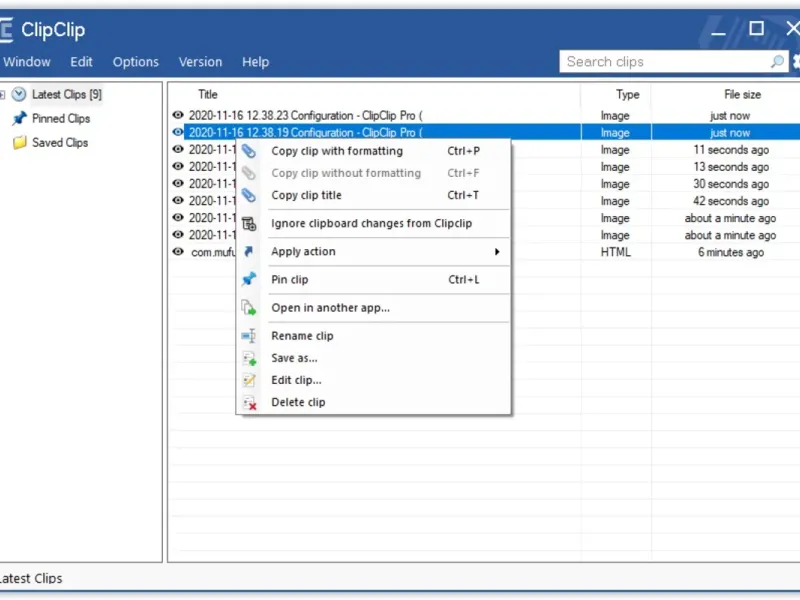Toggle the eye icon on the com.mufu HTML clip
This screenshot has height=600, width=800.
coord(178,252)
